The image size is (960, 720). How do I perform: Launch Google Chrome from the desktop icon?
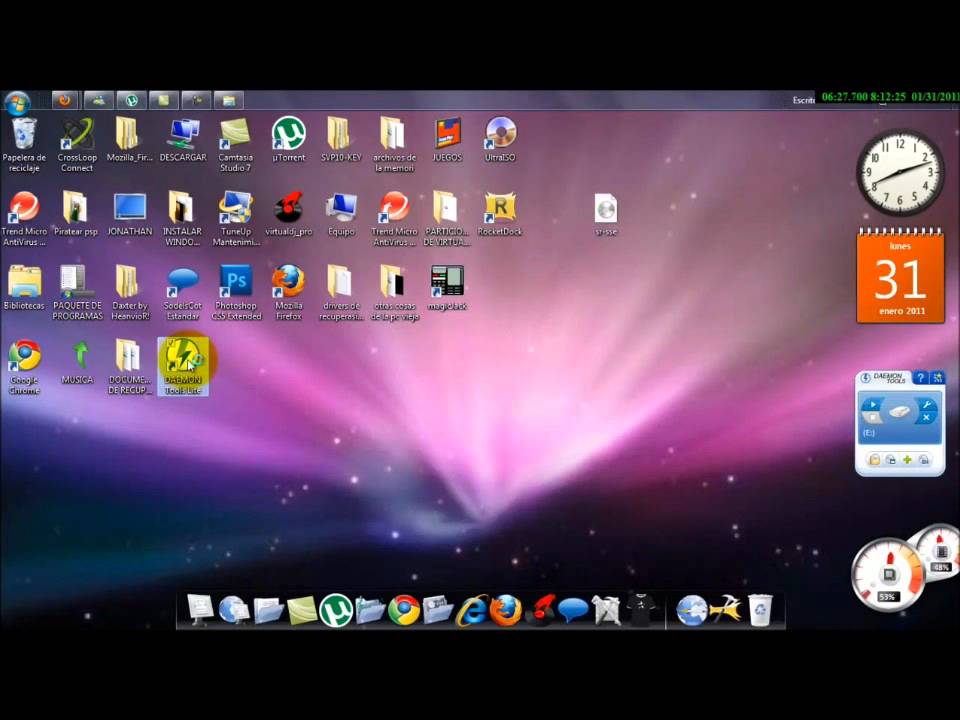click(24, 367)
